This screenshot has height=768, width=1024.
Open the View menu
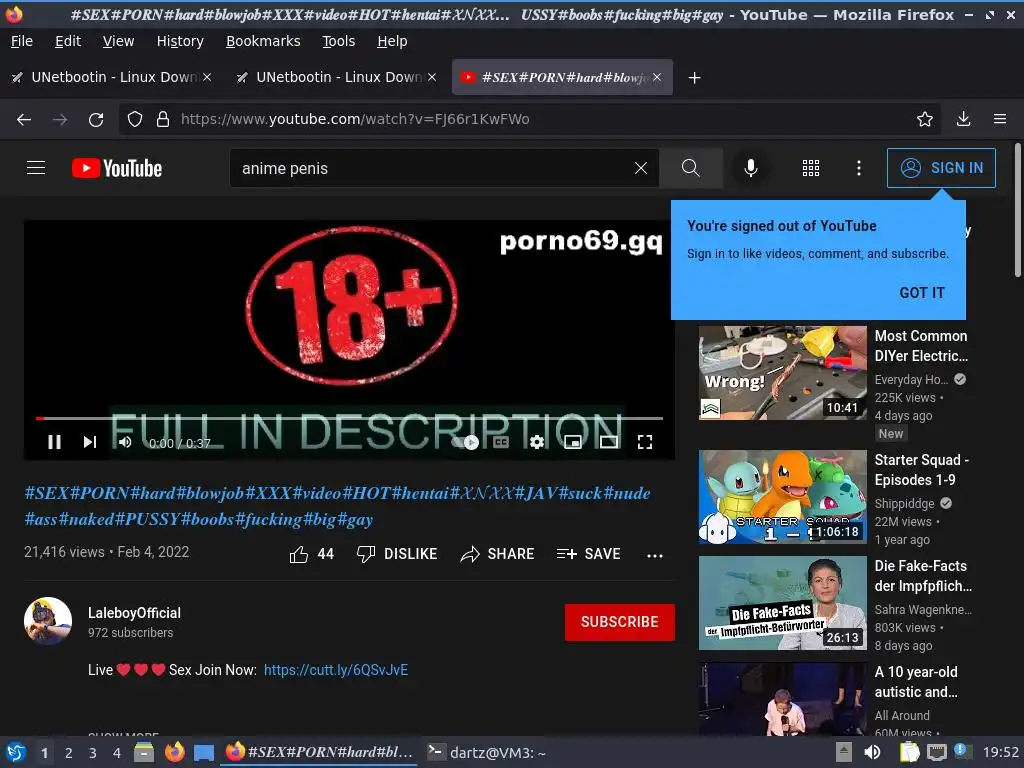(x=118, y=41)
